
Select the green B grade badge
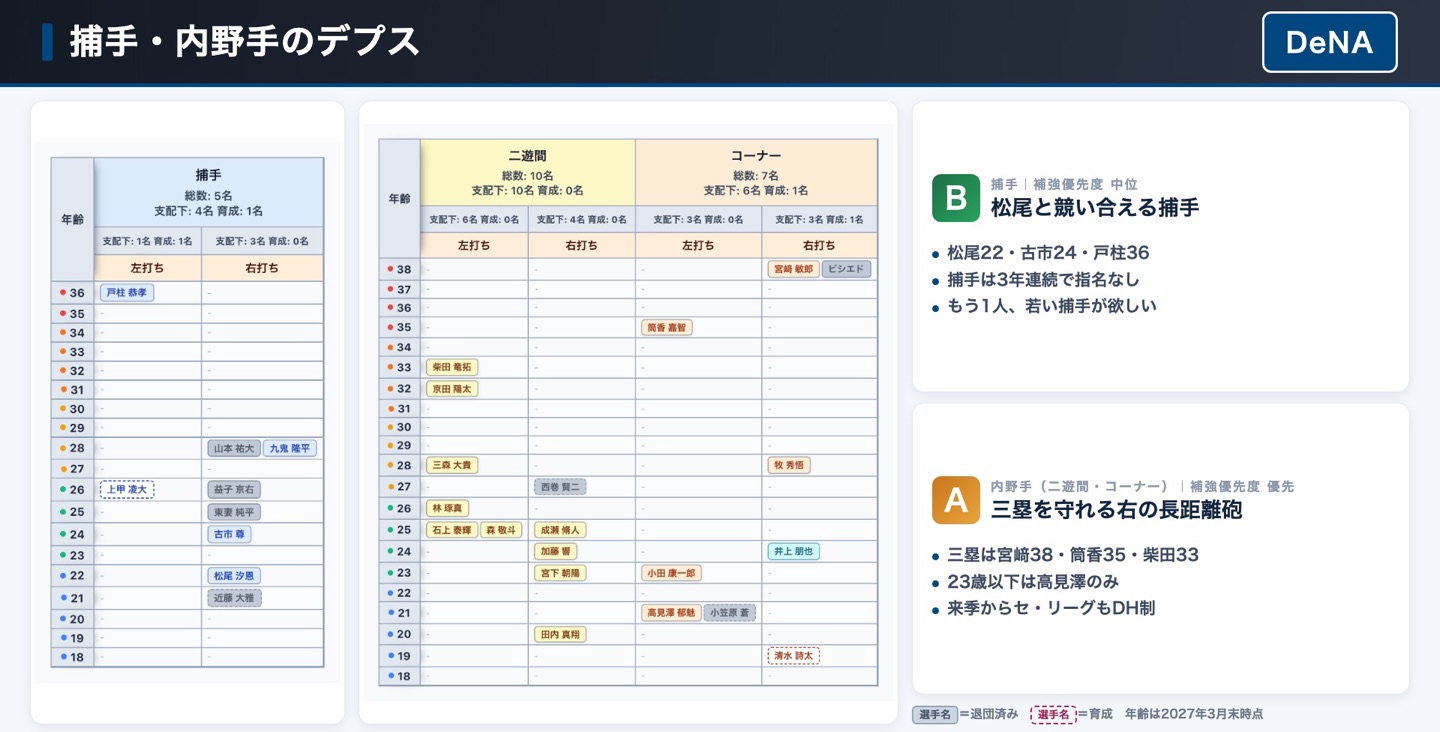pos(956,198)
